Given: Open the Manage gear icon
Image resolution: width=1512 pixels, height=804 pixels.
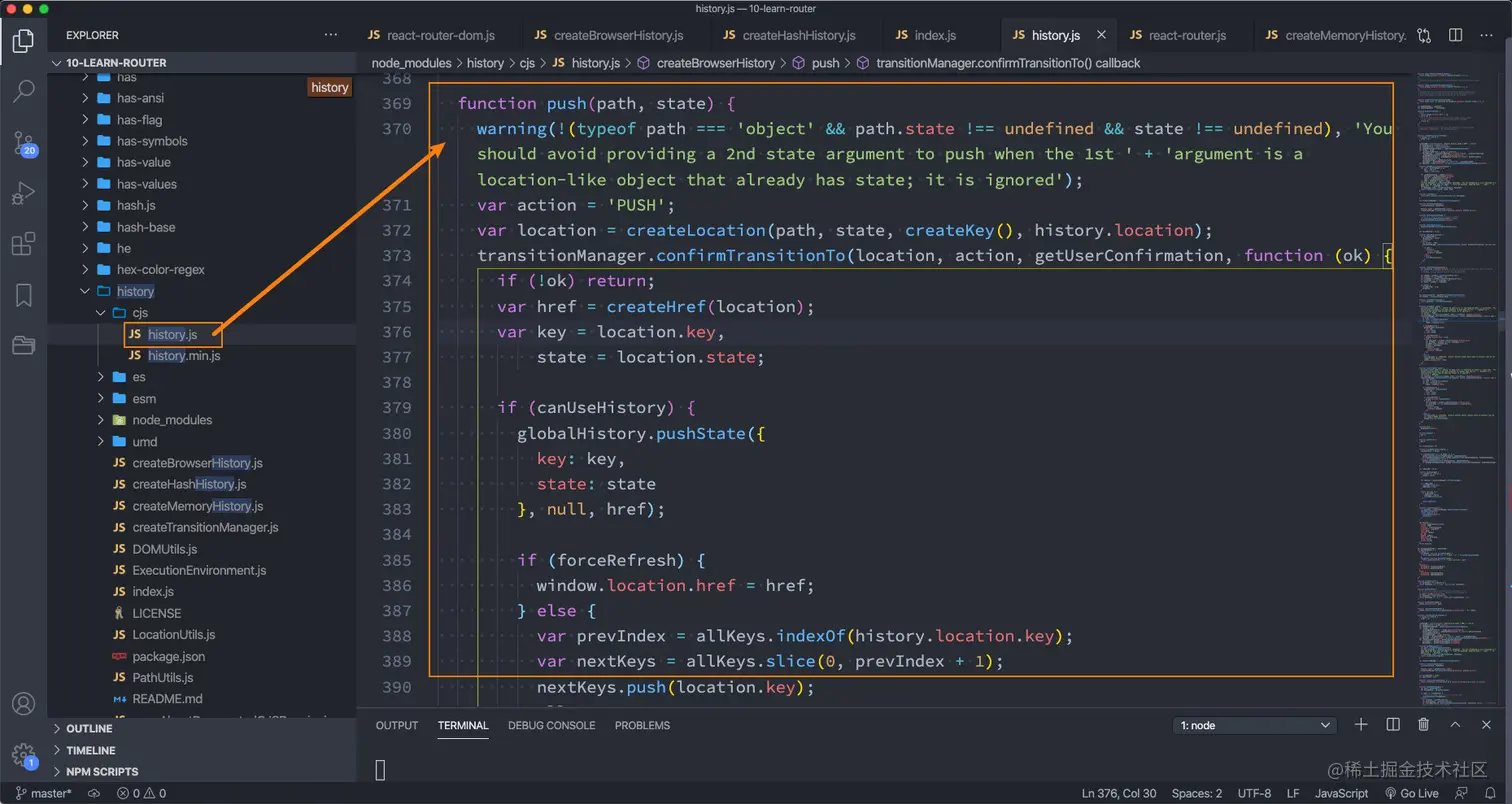Looking at the screenshot, I should point(23,755).
